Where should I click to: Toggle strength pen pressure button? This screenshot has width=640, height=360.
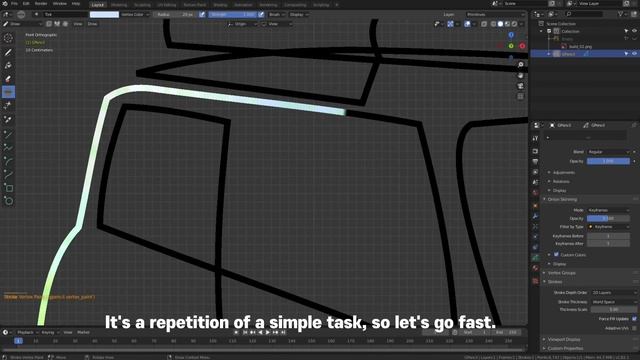point(261,14)
